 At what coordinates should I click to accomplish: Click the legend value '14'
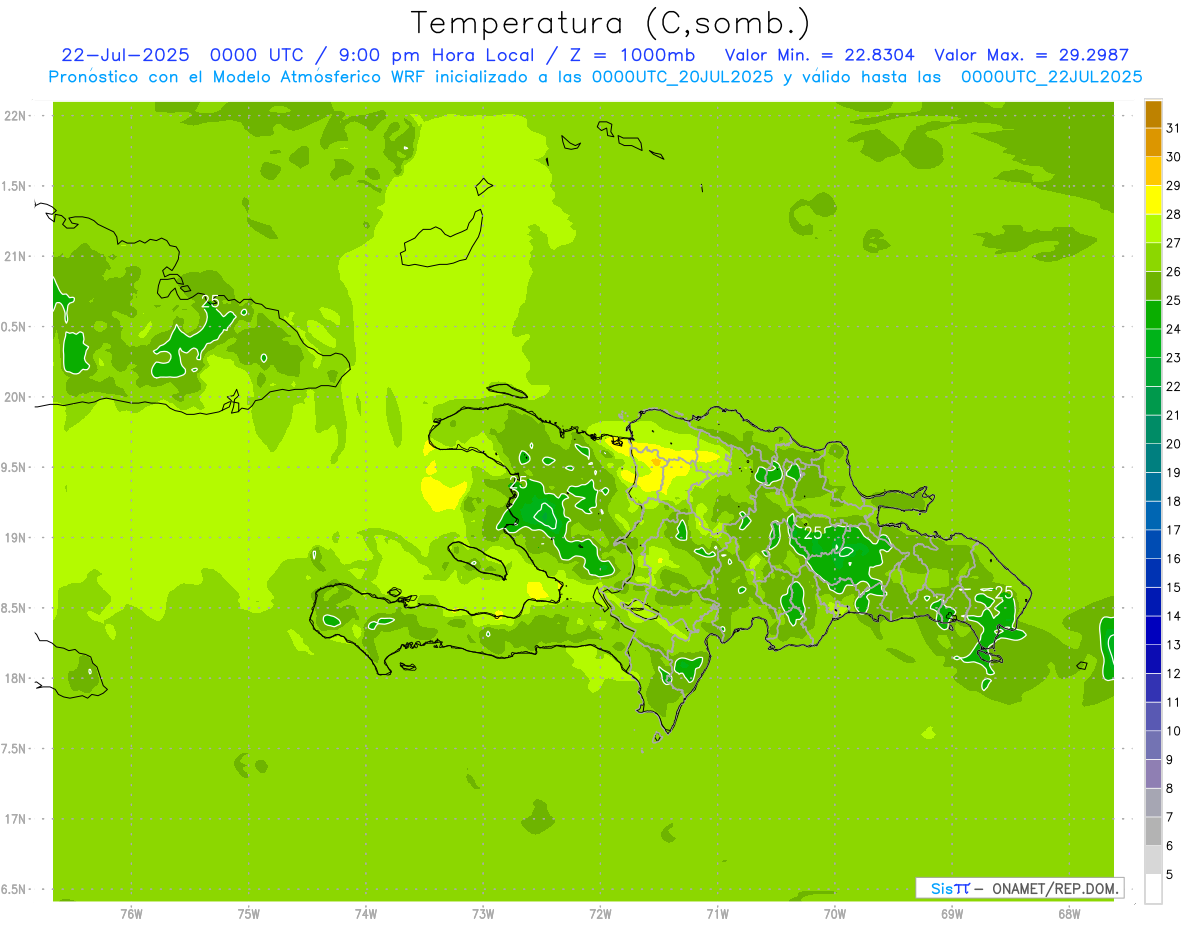coord(1174,616)
